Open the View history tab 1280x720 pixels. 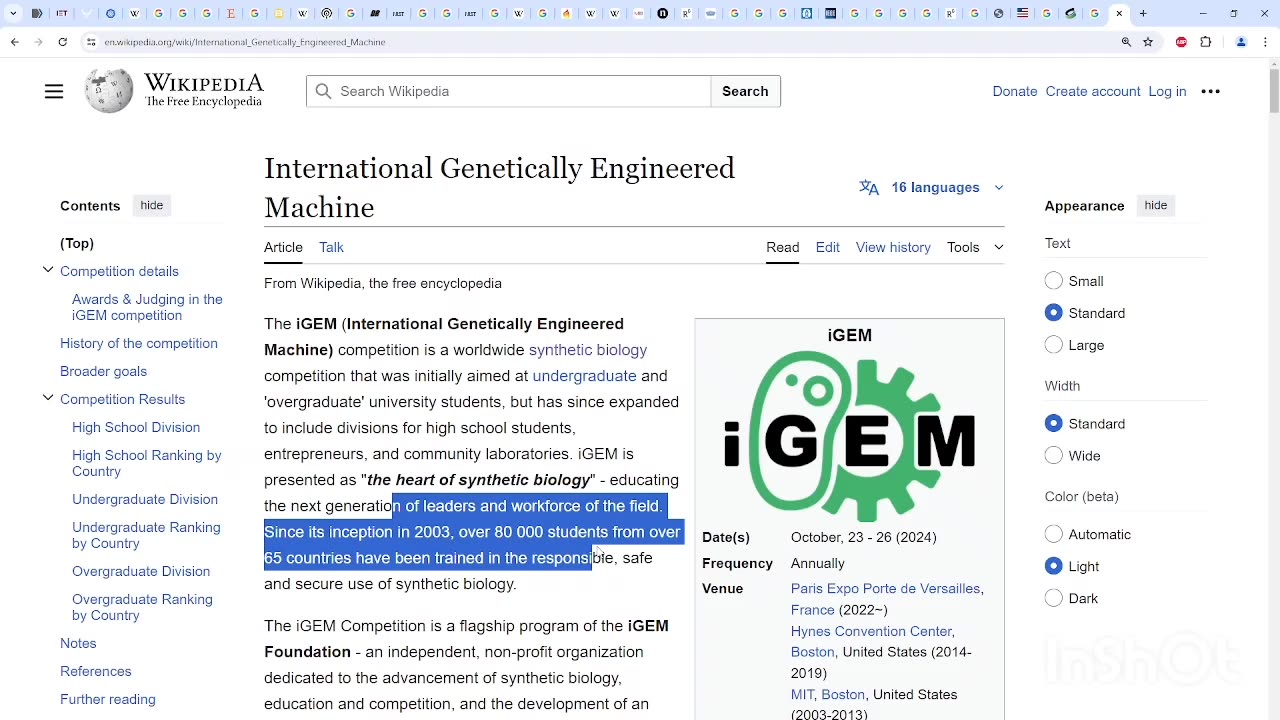click(x=892, y=247)
